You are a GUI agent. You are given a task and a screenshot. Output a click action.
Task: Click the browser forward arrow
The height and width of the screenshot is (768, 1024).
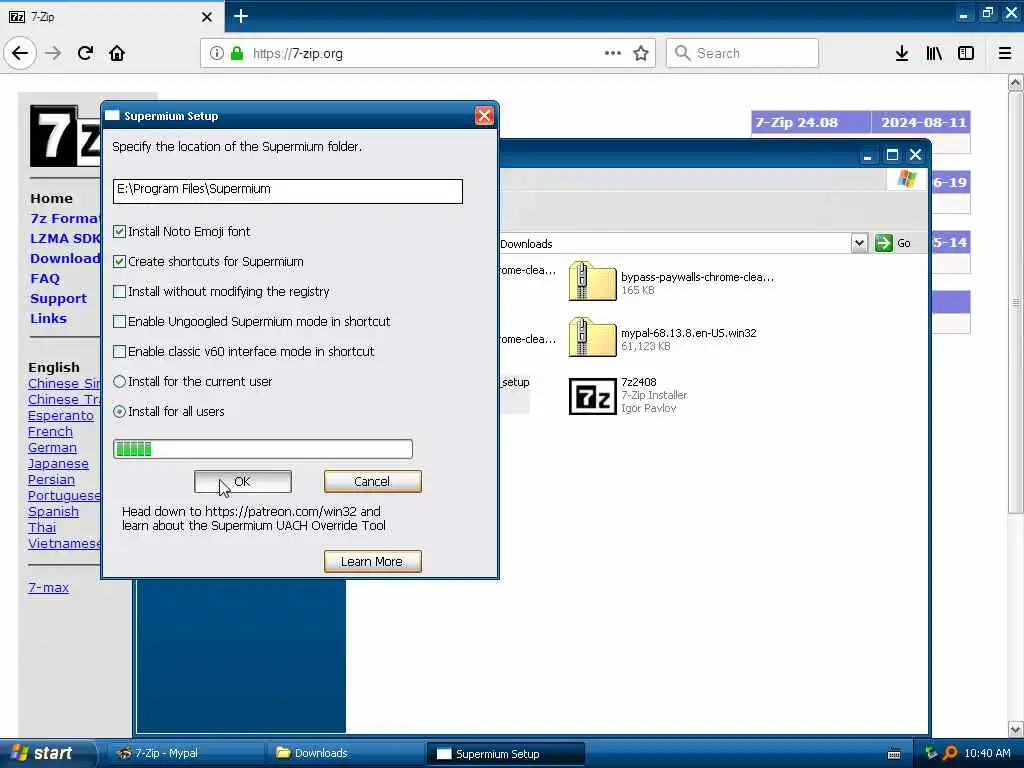click(x=53, y=53)
